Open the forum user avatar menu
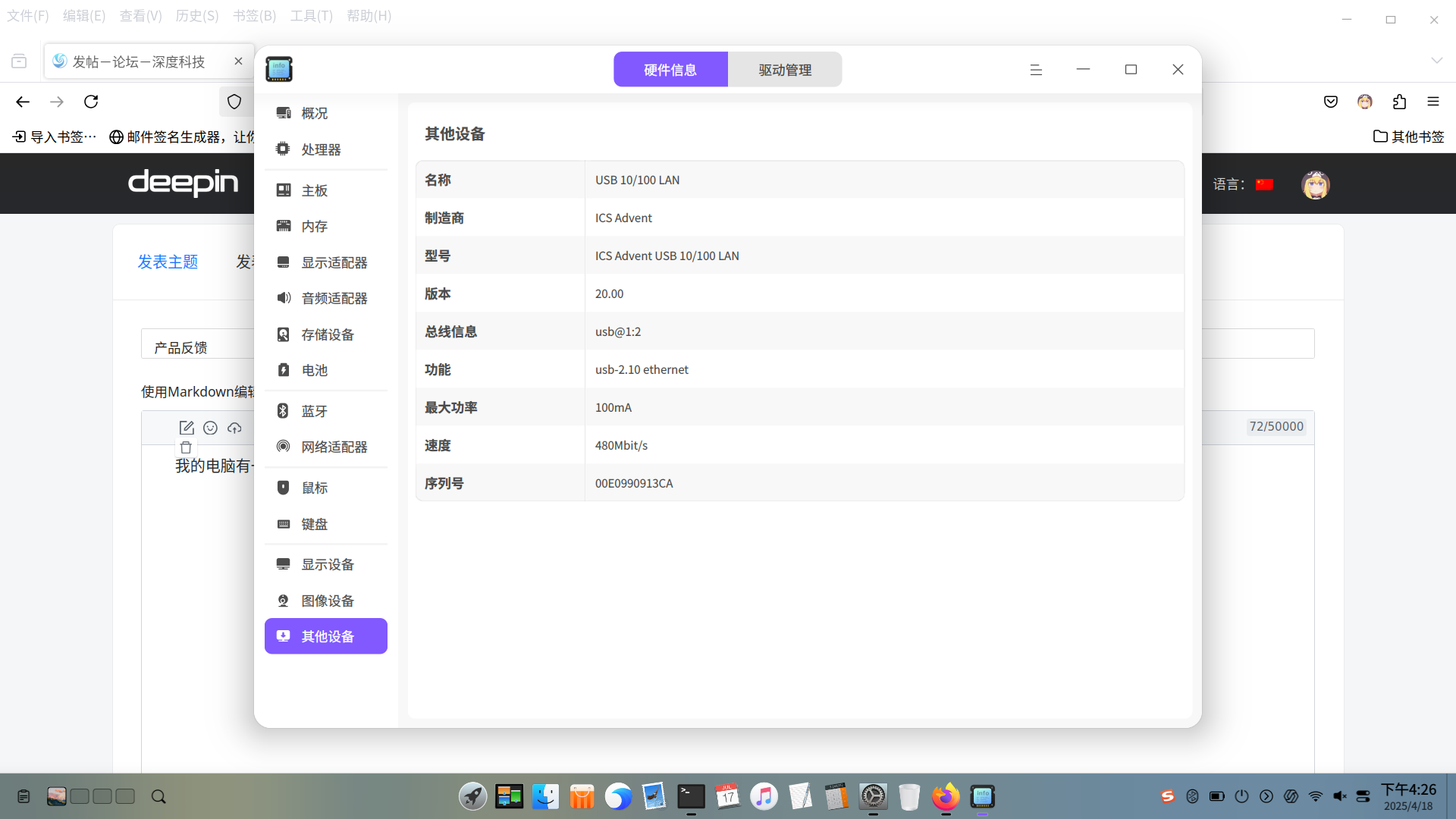 [1316, 184]
